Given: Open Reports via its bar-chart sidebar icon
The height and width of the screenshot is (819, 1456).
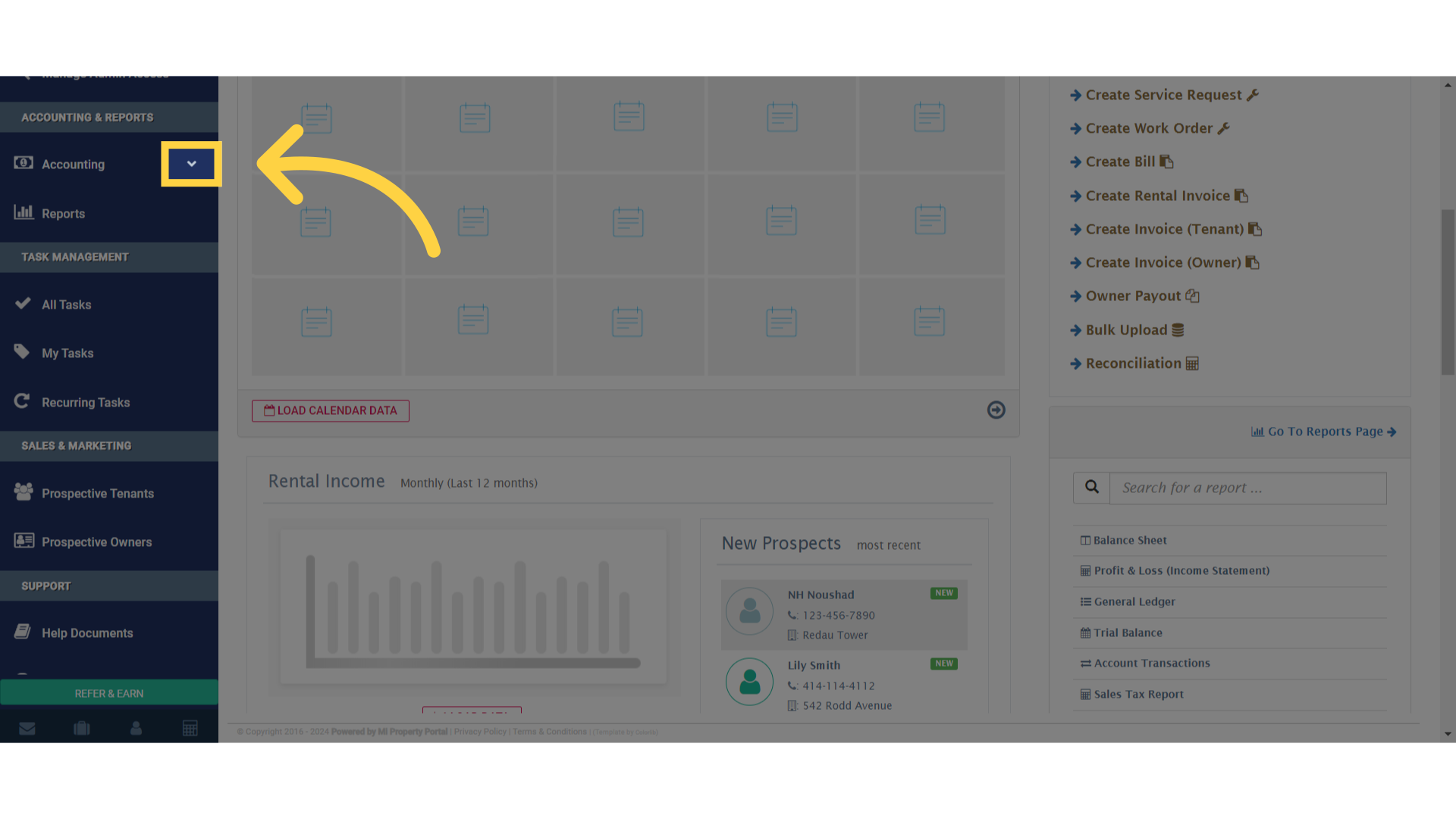Looking at the screenshot, I should [23, 213].
